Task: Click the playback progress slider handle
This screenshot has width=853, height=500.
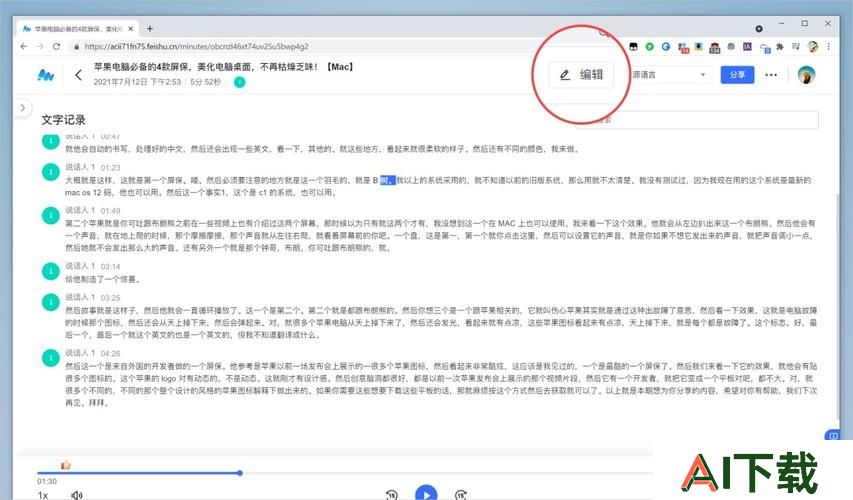Action: (239, 473)
